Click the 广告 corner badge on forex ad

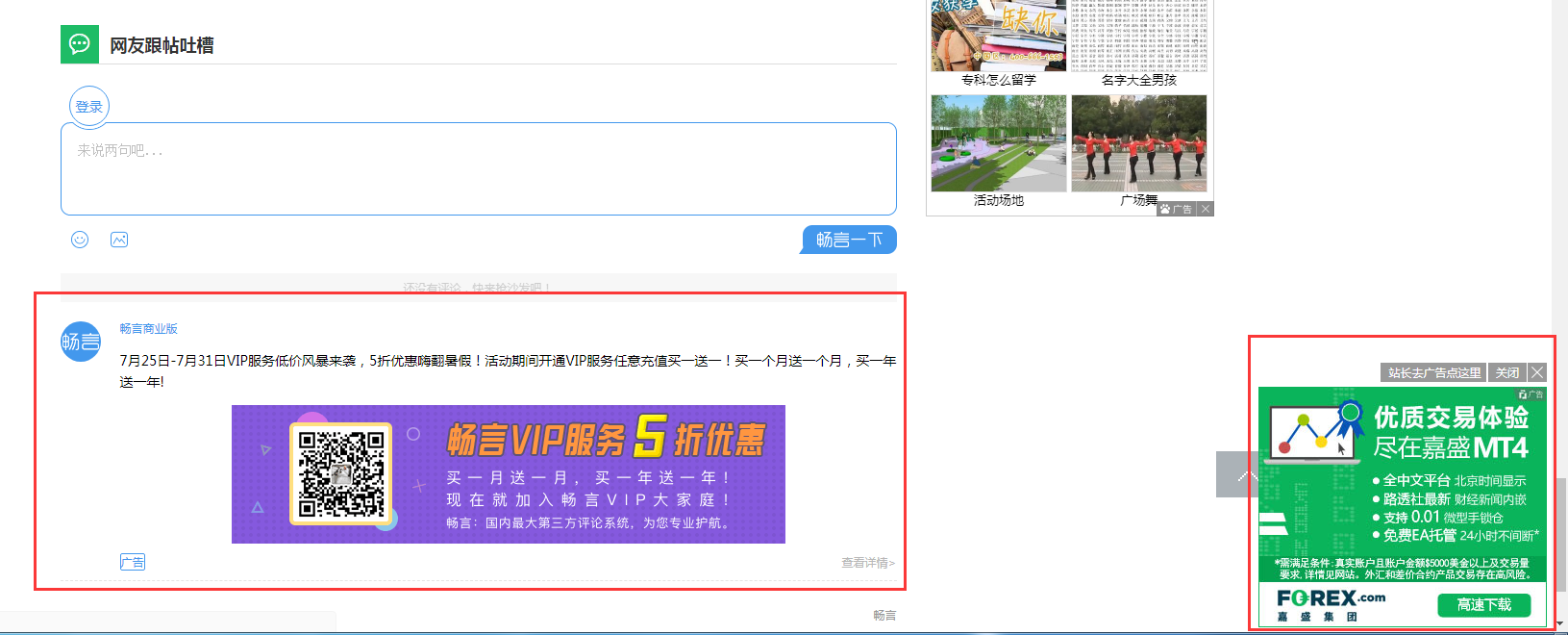click(x=1531, y=394)
